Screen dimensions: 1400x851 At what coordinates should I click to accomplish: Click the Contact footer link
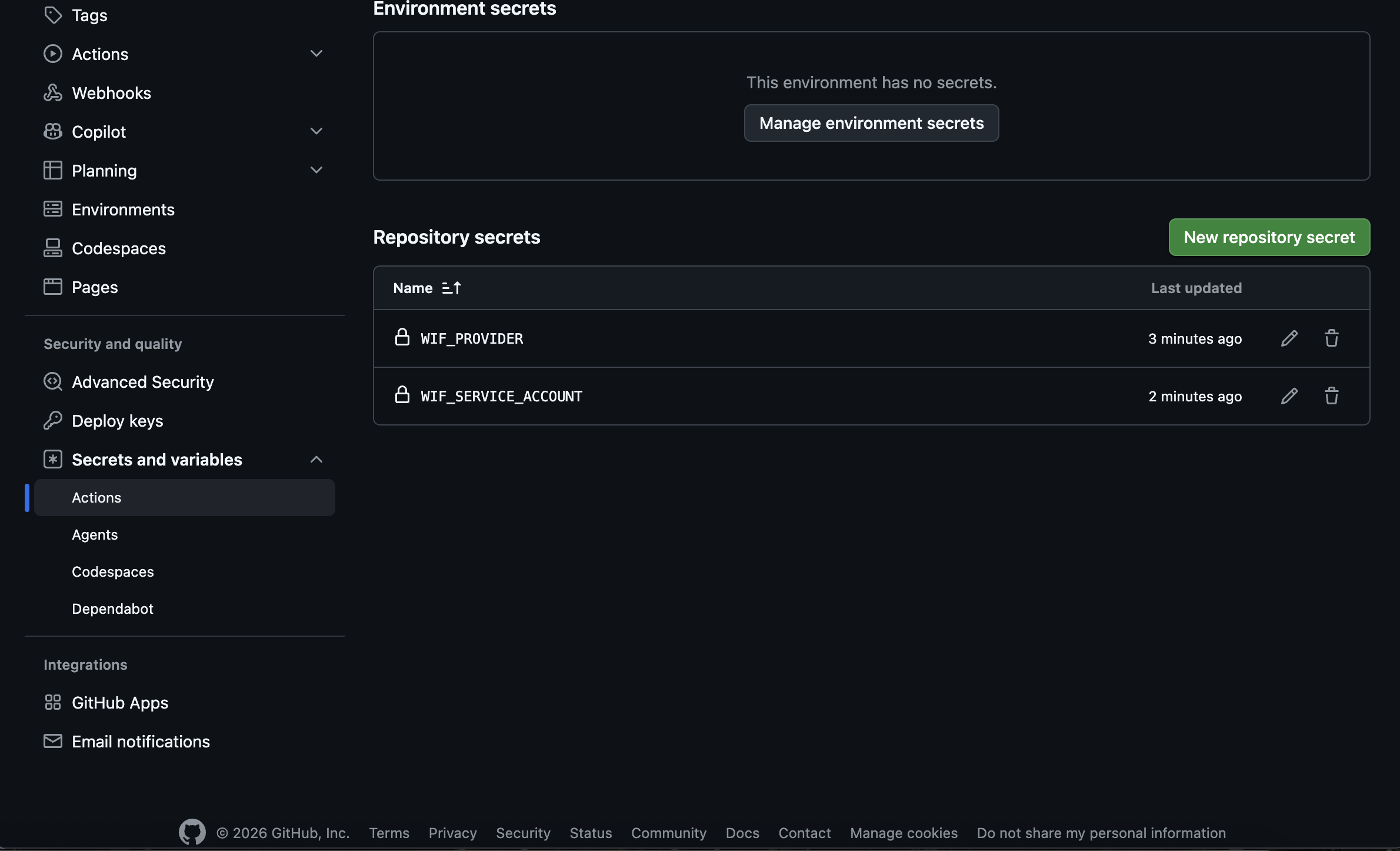805,833
